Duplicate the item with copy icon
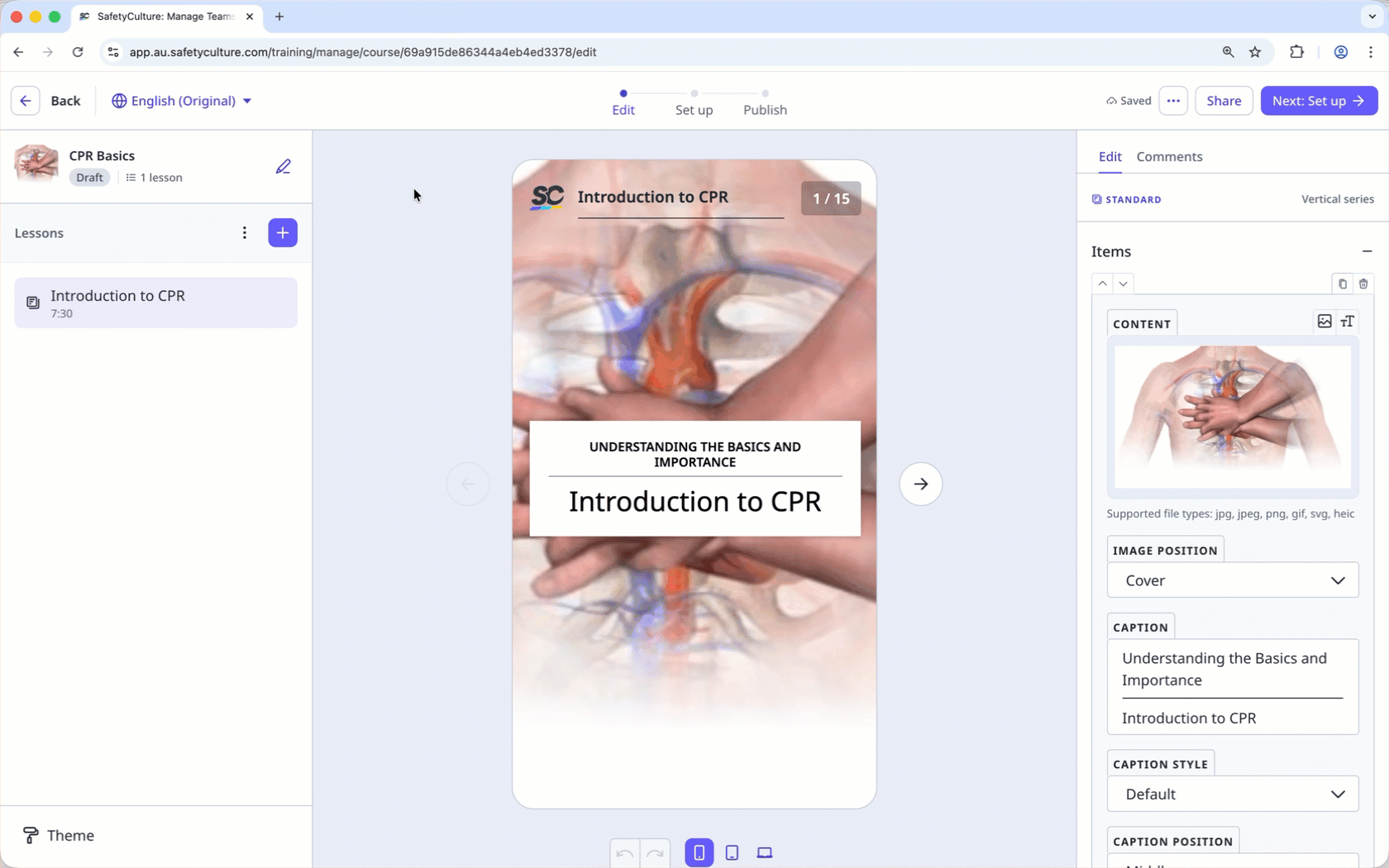This screenshot has width=1389, height=868. point(1342,284)
